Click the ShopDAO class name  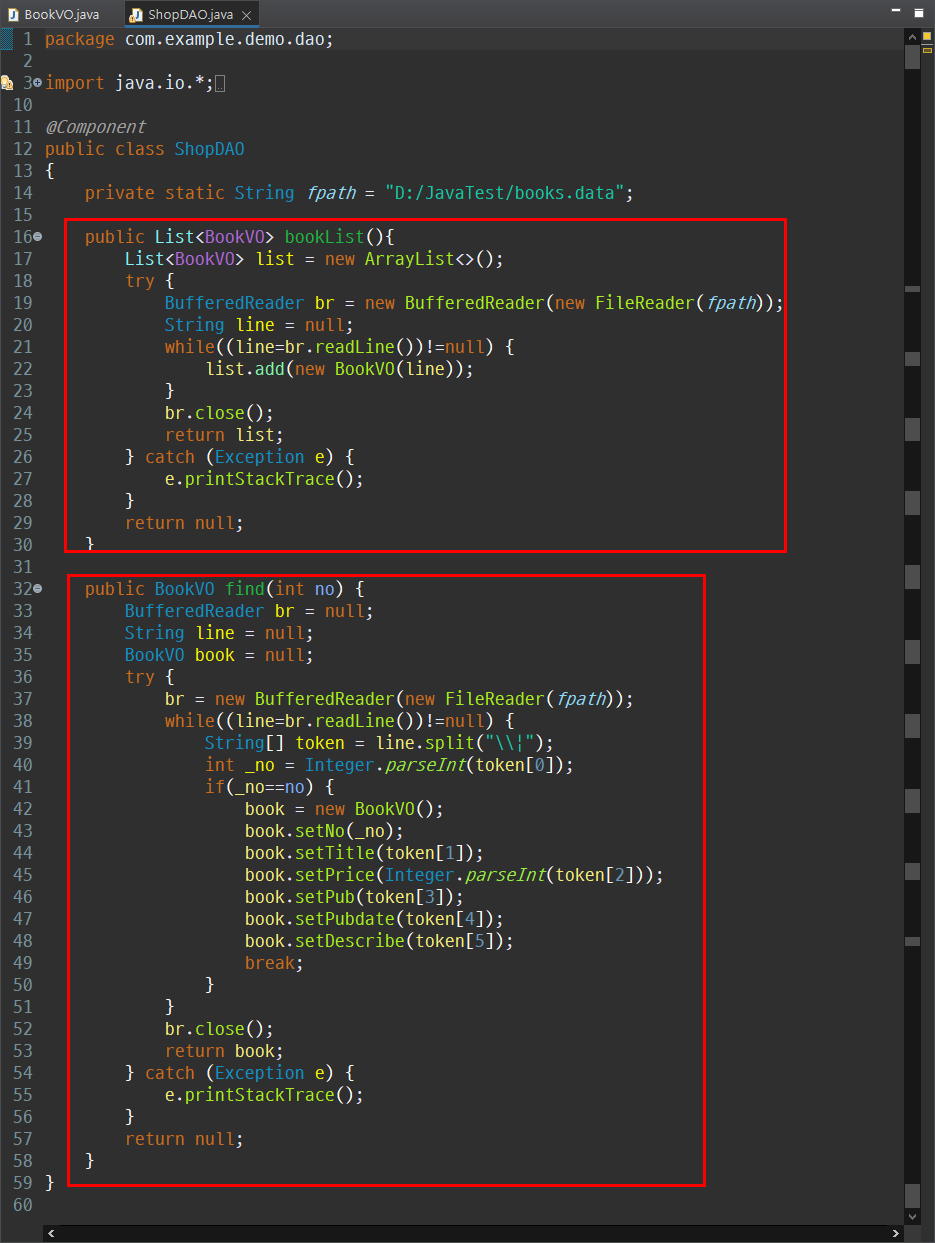tap(209, 149)
